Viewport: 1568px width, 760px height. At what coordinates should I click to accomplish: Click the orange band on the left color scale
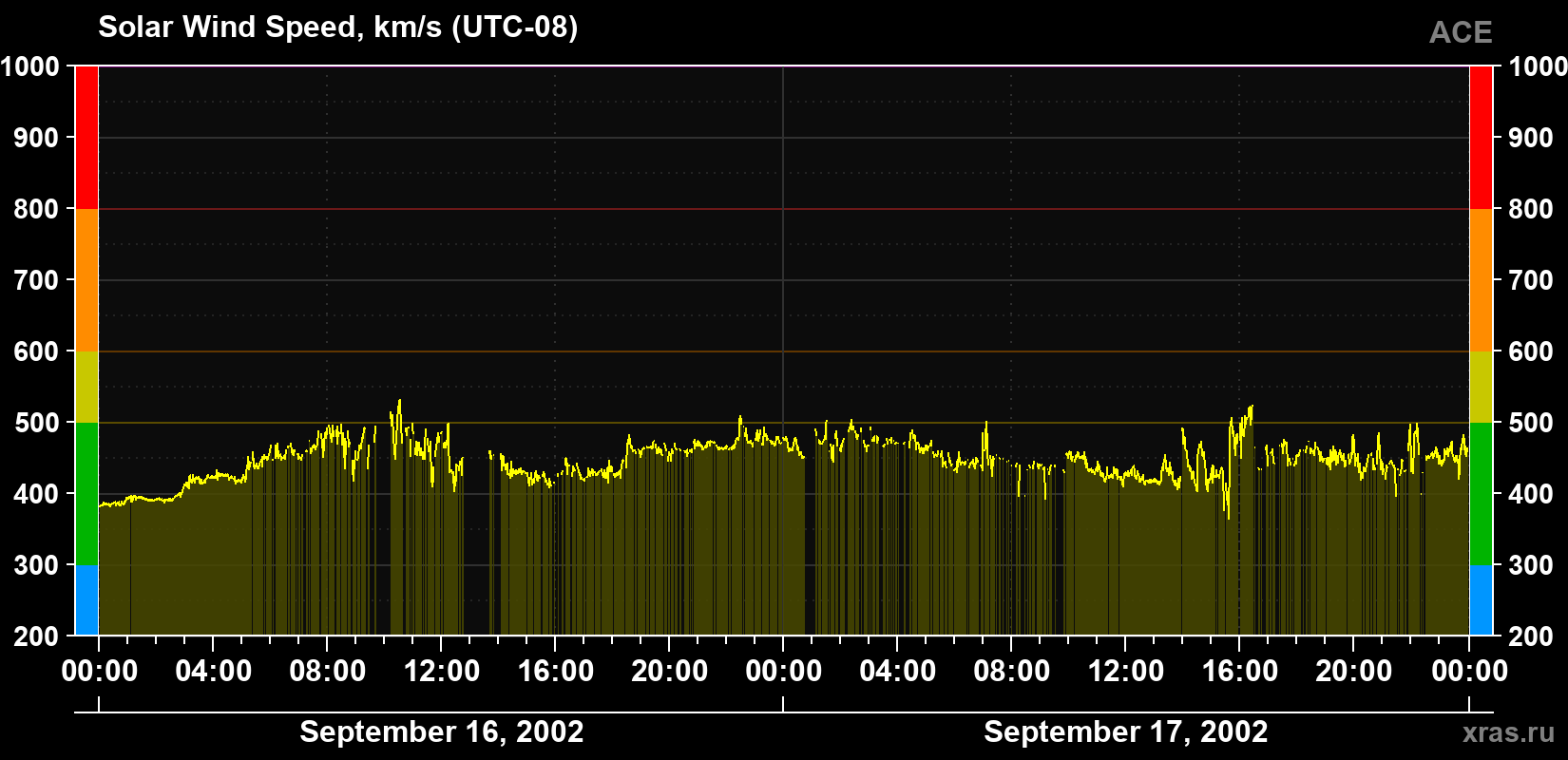point(86,280)
